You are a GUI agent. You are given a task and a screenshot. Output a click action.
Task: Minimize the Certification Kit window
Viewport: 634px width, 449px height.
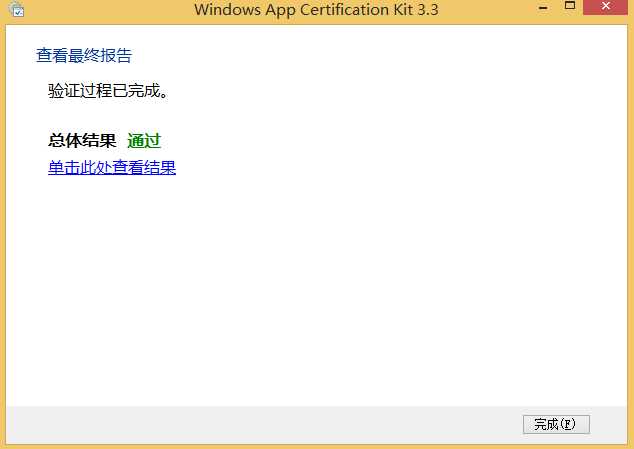coord(543,8)
